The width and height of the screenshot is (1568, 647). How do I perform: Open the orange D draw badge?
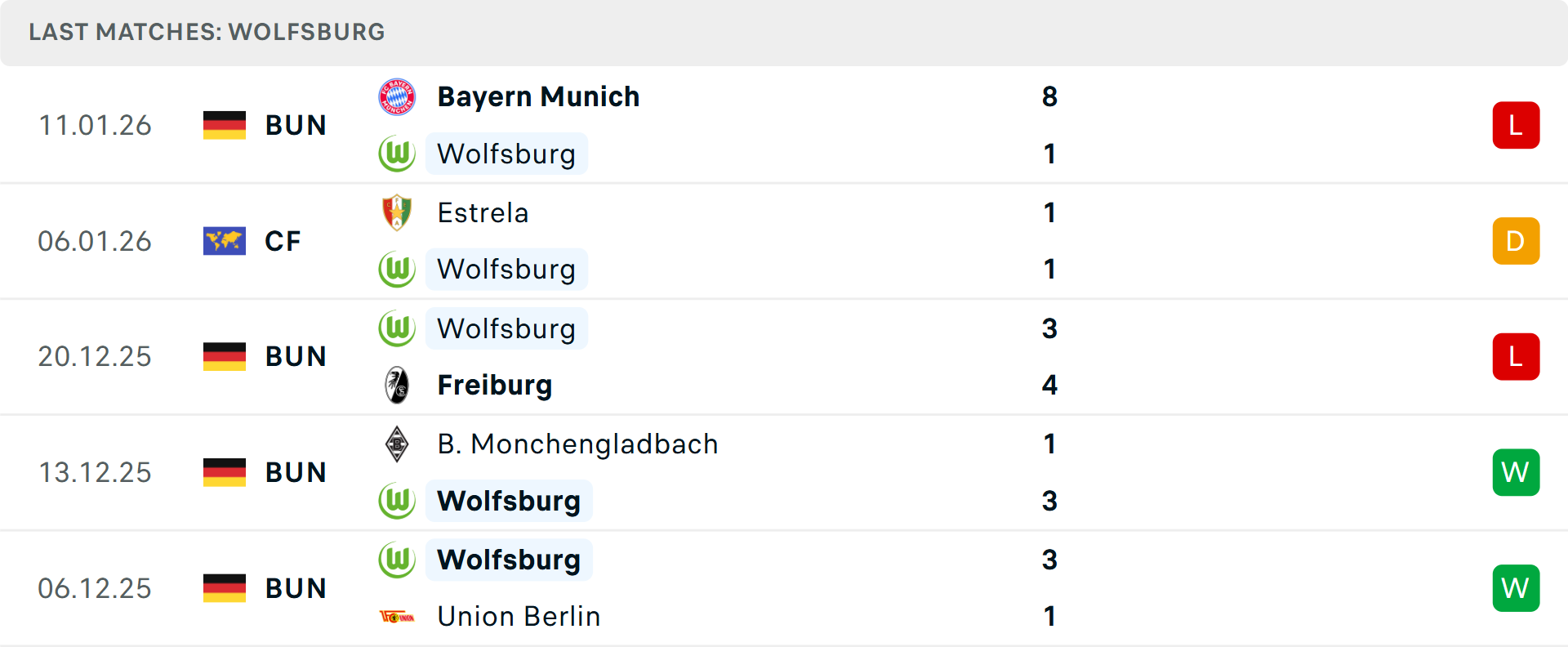point(1516,241)
